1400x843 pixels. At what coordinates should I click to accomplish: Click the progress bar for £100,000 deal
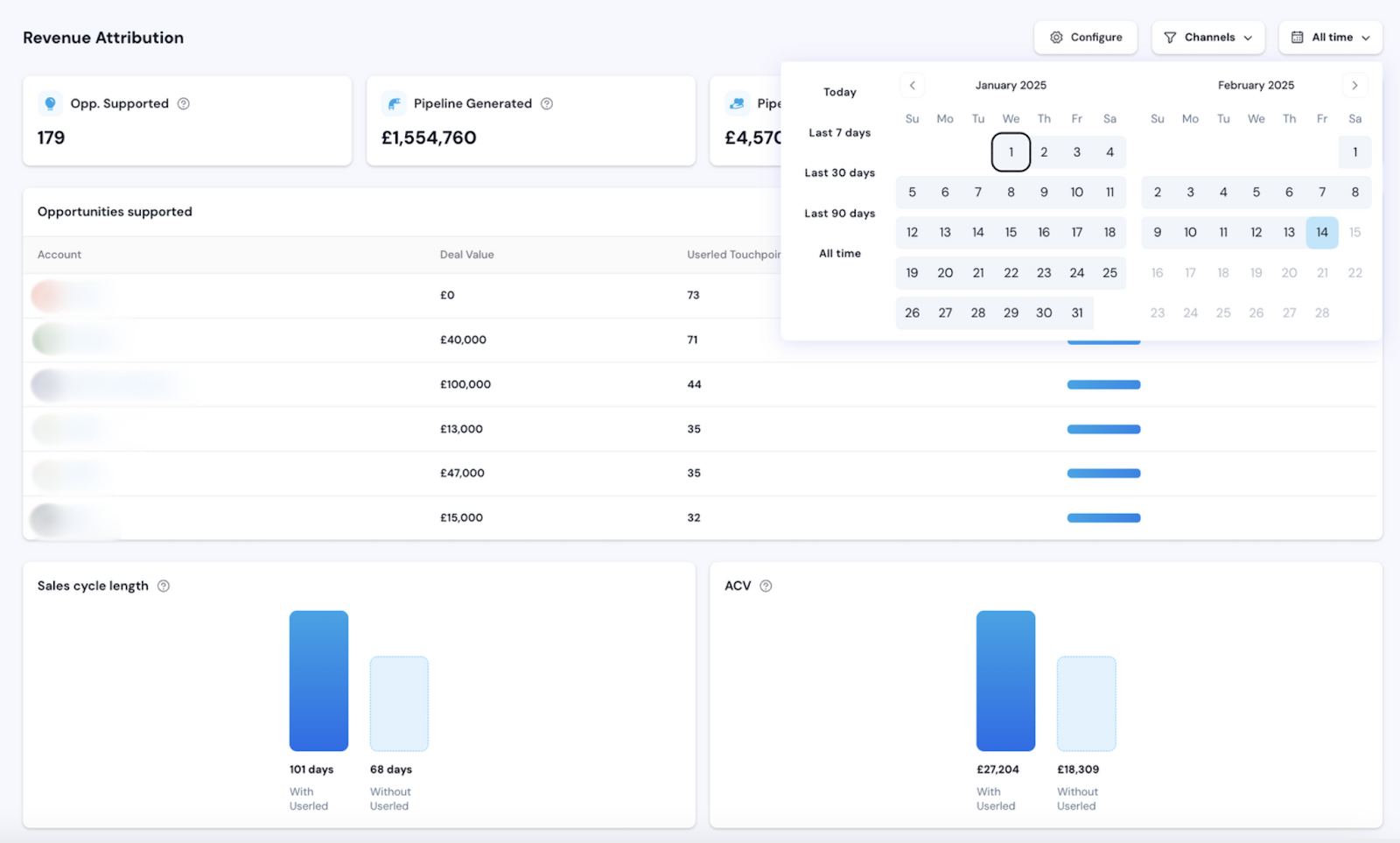click(x=1103, y=384)
